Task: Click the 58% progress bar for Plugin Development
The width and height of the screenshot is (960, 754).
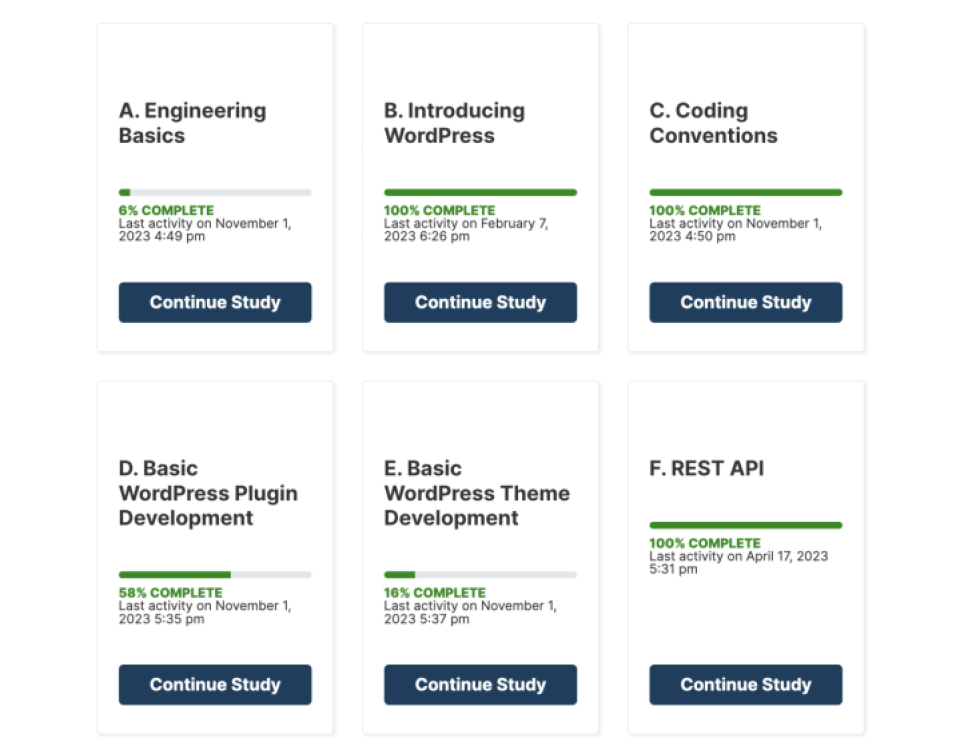Action: [x=215, y=575]
